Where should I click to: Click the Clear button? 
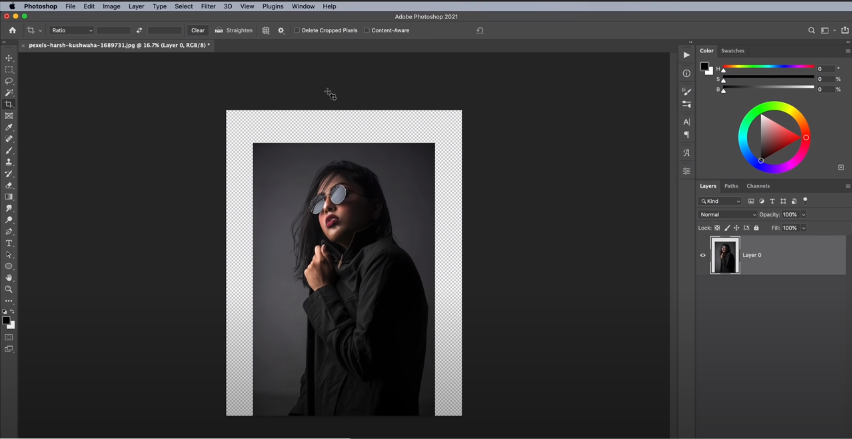click(x=198, y=30)
